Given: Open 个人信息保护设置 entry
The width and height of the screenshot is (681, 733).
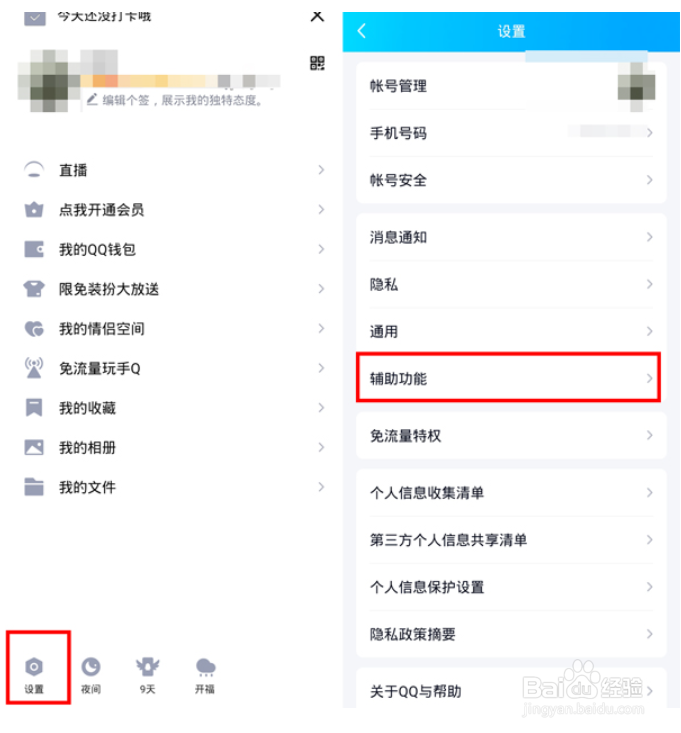Looking at the screenshot, I should [x=511, y=587].
